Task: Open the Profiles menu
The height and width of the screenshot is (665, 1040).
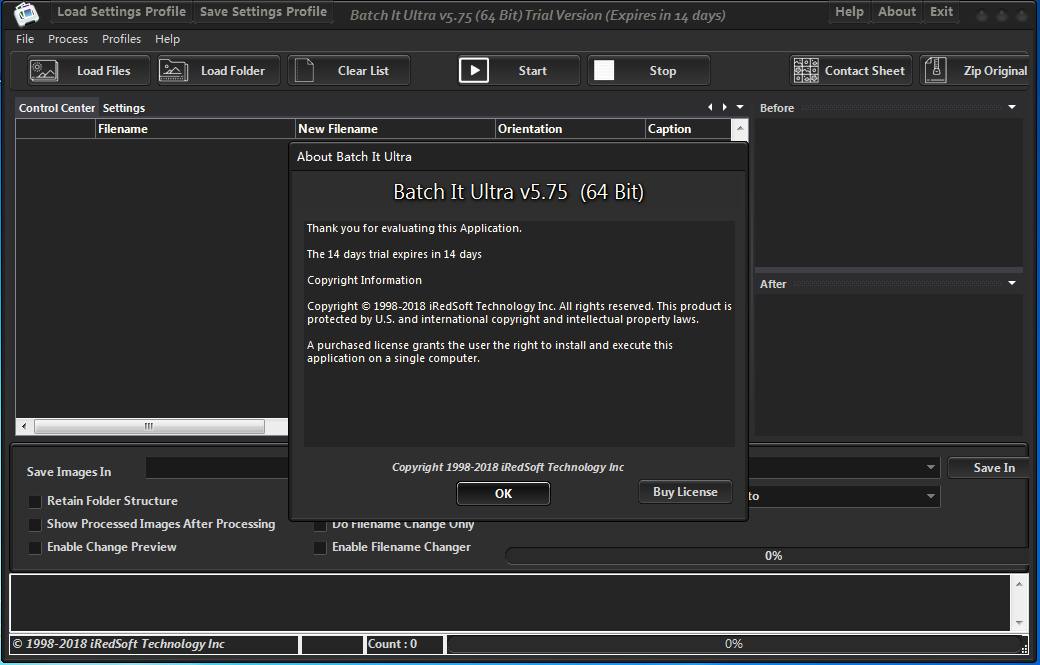Action: click(121, 39)
